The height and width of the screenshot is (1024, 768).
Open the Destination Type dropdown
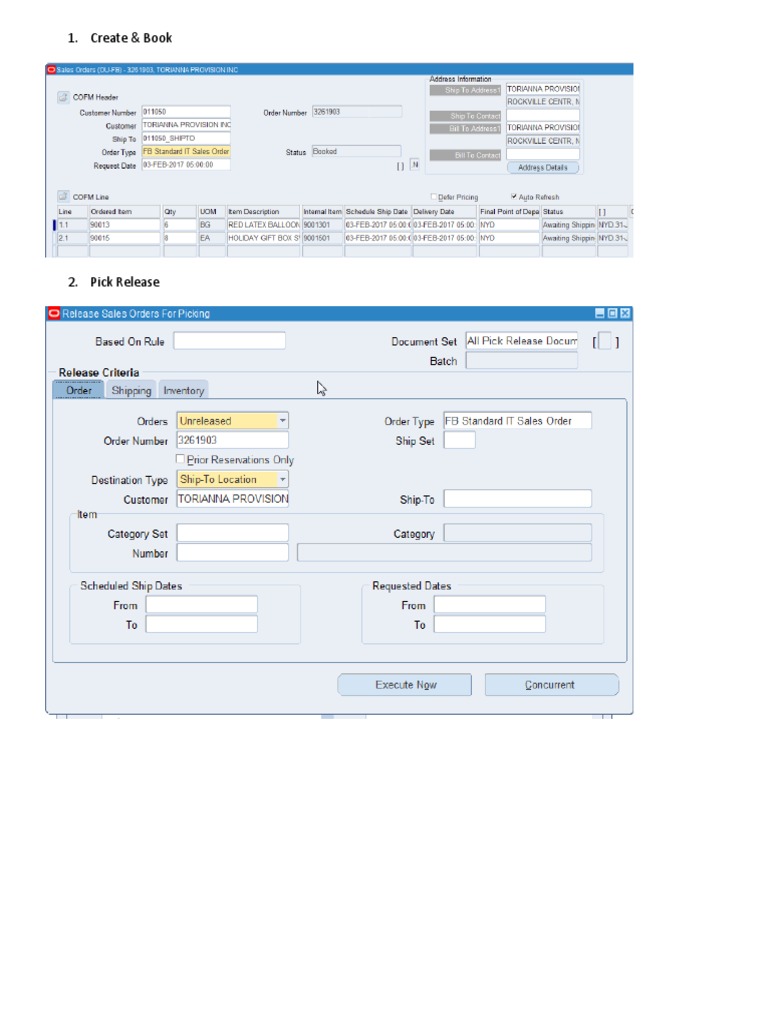(283, 479)
